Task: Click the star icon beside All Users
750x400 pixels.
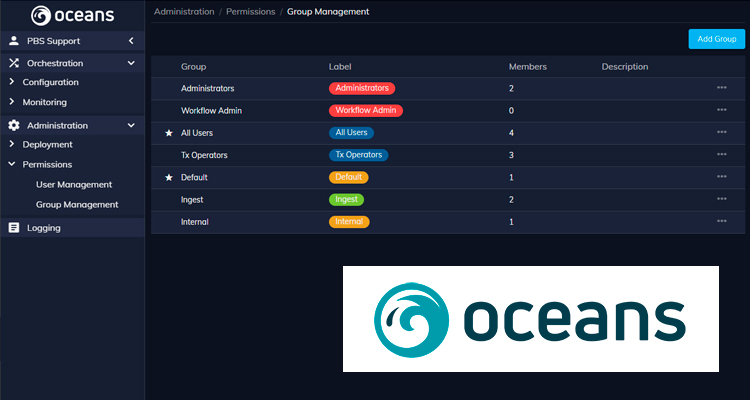Action: (x=169, y=133)
